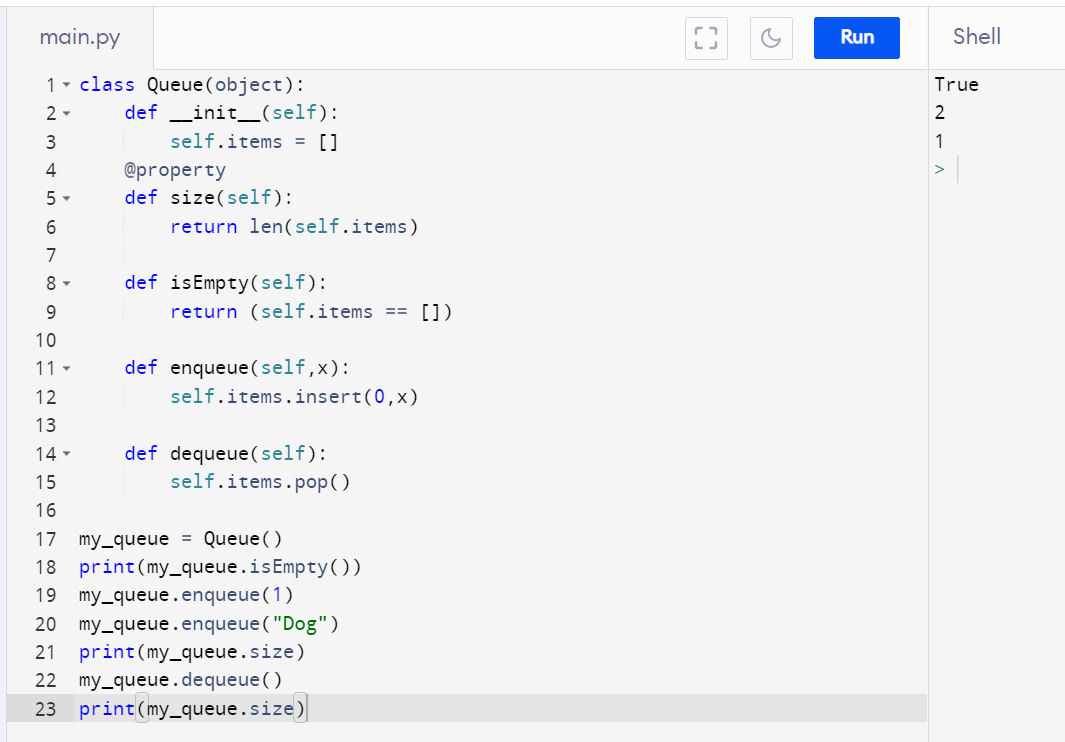
Task: Click the my_queue = Queue() assignment line
Action: [x=180, y=539]
